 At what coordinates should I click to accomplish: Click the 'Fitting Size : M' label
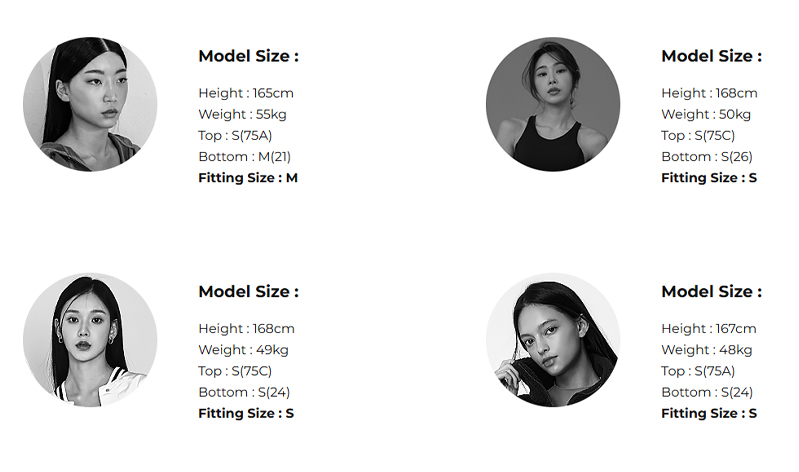[248, 178]
